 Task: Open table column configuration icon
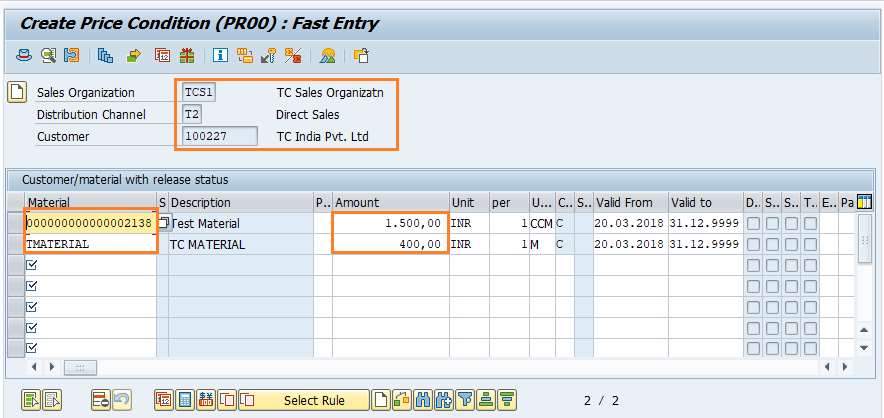click(864, 202)
